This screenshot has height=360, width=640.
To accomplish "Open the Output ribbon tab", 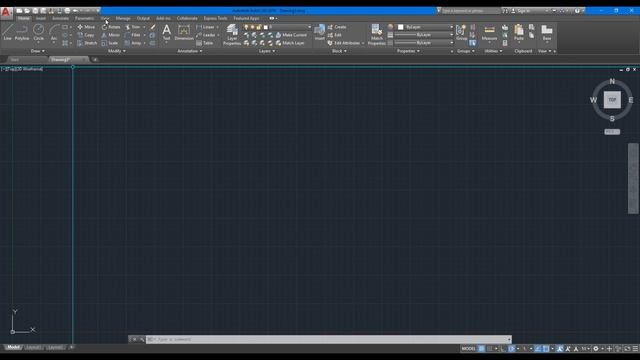I will 143,18.
